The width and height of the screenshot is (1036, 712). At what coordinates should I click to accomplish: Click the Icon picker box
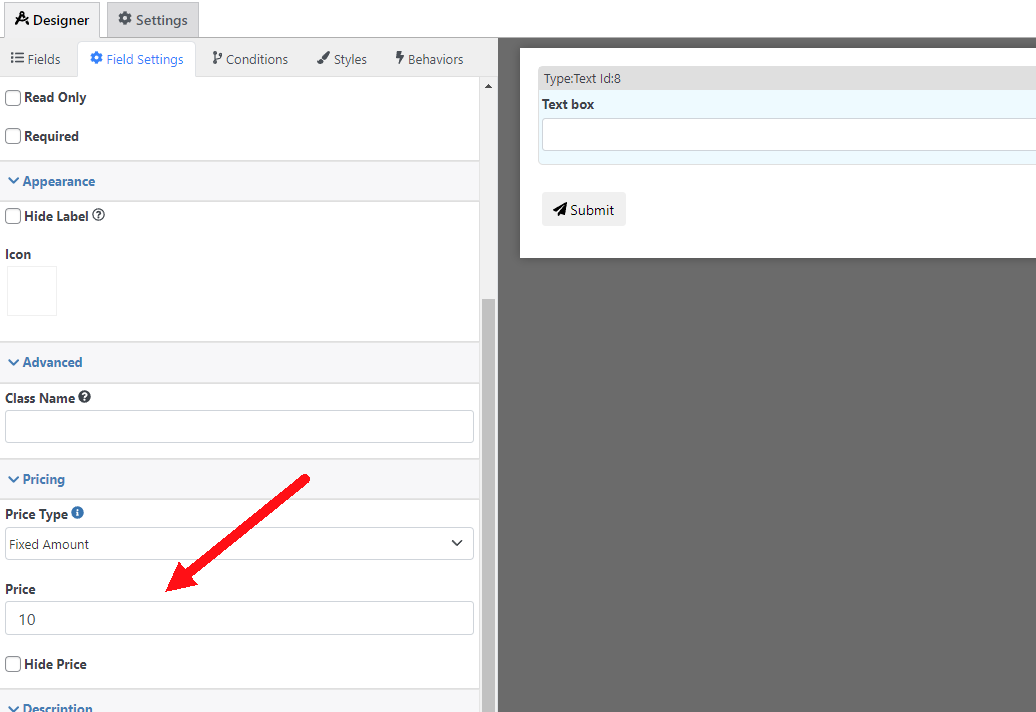(31, 290)
